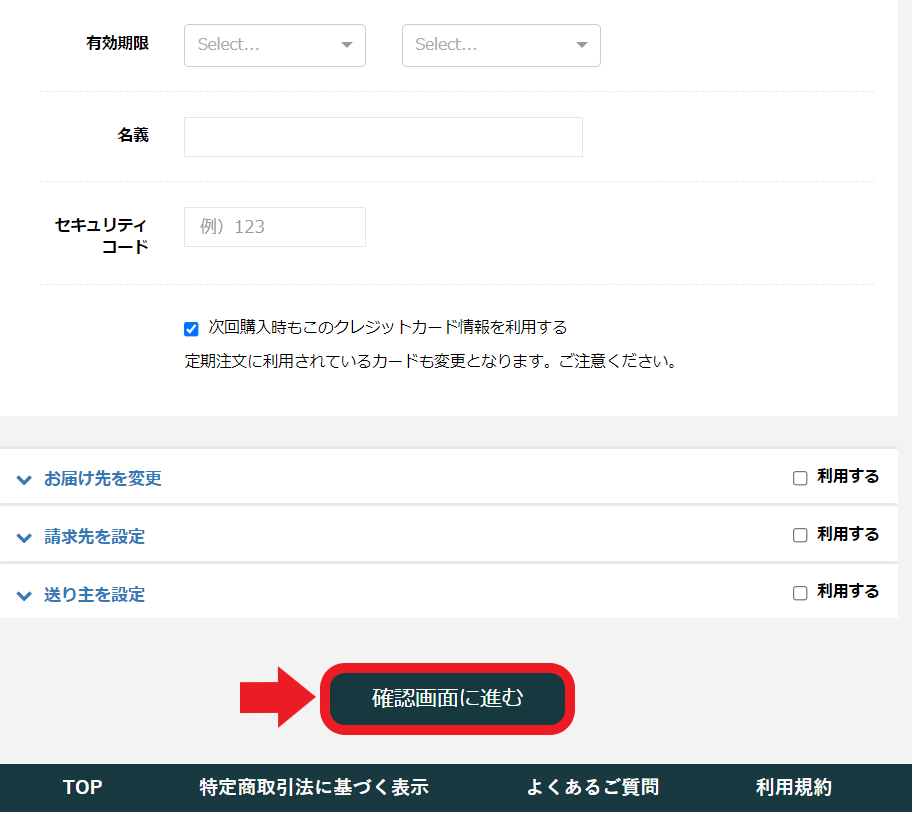912x819 pixels.
Task: Expand the 請求先を設定 chevron
Action: (x=24, y=537)
